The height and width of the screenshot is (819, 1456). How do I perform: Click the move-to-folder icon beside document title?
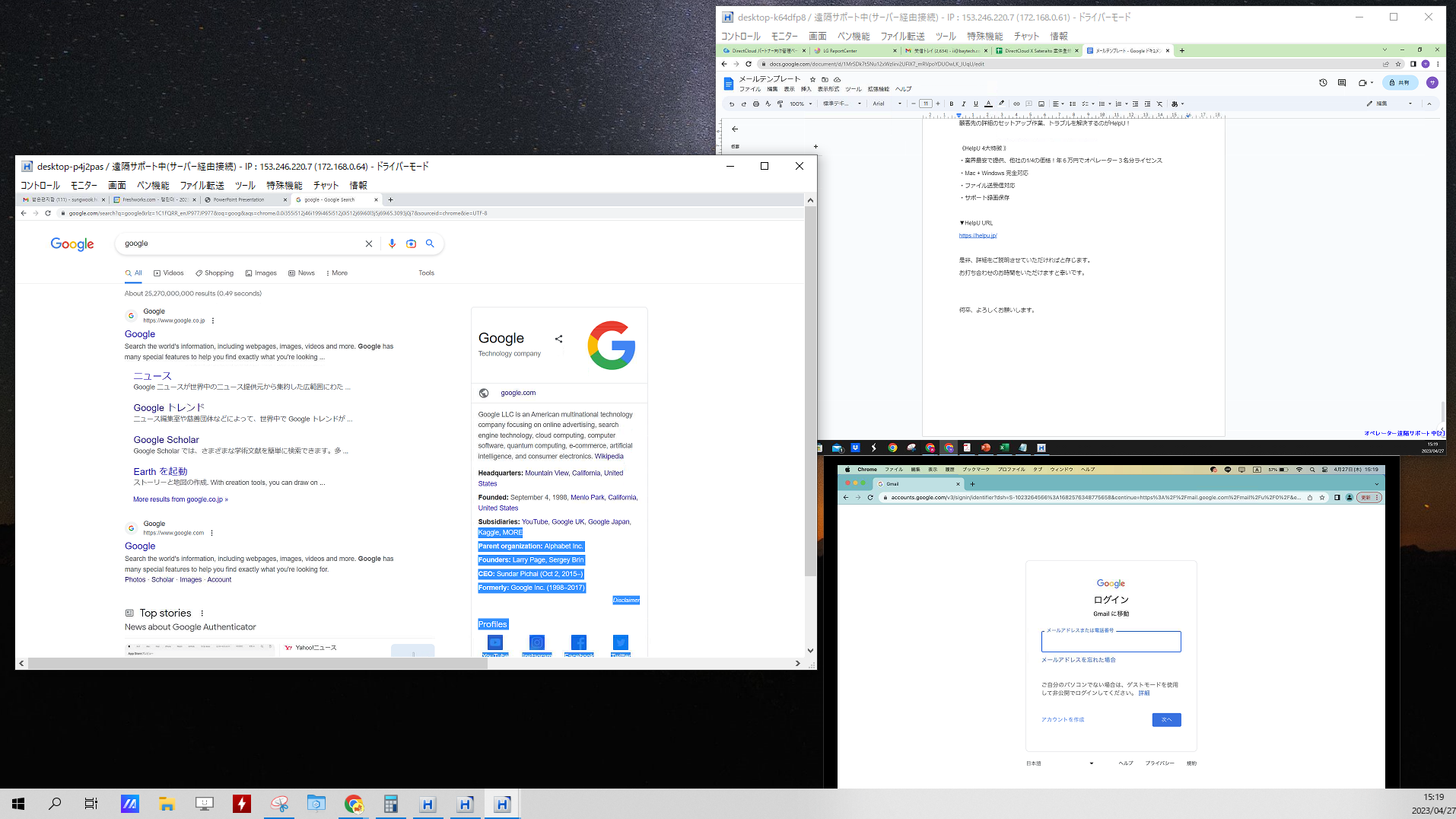coord(825,79)
